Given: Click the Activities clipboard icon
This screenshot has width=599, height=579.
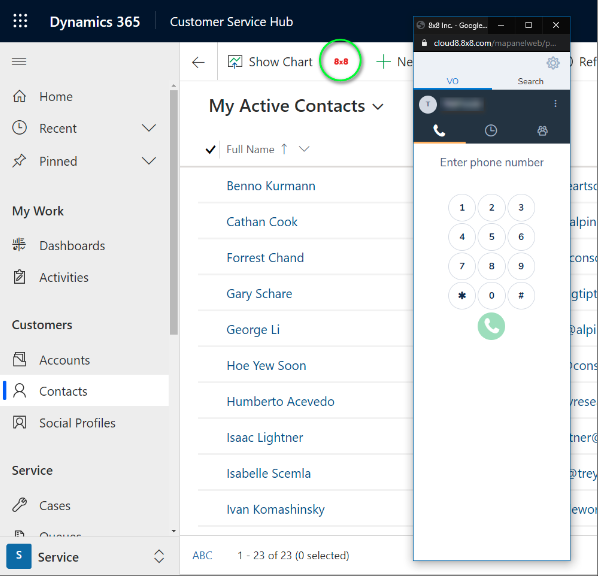Looking at the screenshot, I should 19,277.
